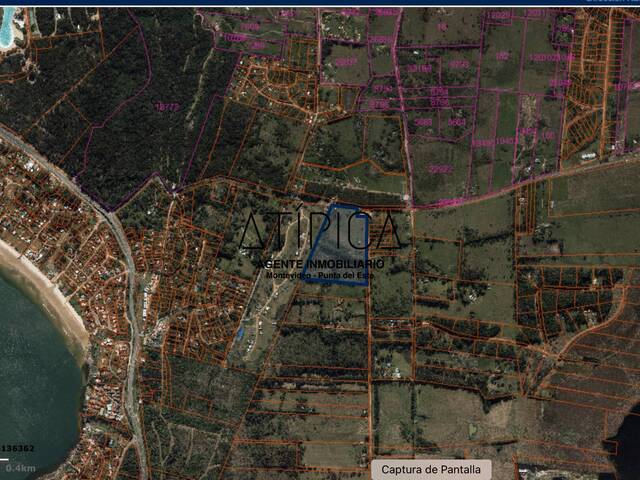Image resolution: width=640 pixels, height=480 pixels.
Task: Click the turquoise lagoon in top-left corner
Action: tap(6, 30)
